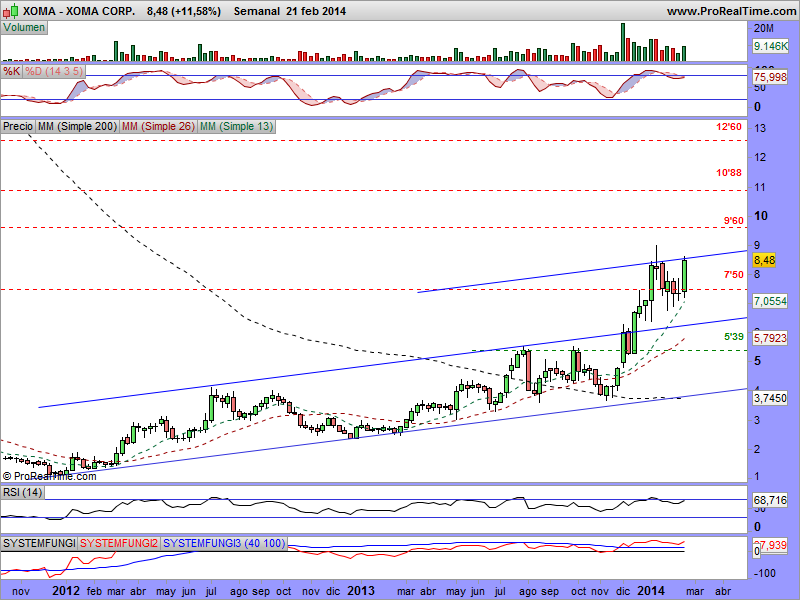This screenshot has width=800, height=600.
Task: Click the candlestick icon beside XOMA title
Action: (x=10, y=10)
